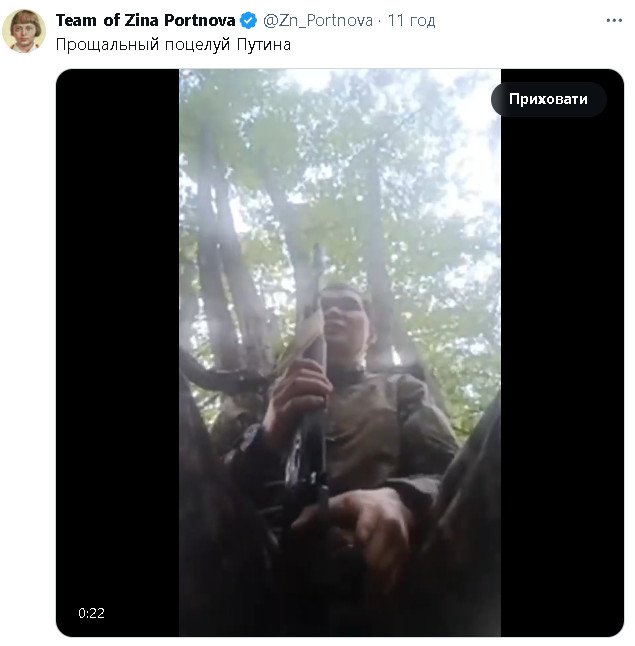
Task: Click the @Zn_Portnova handle
Action: [318, 21]
